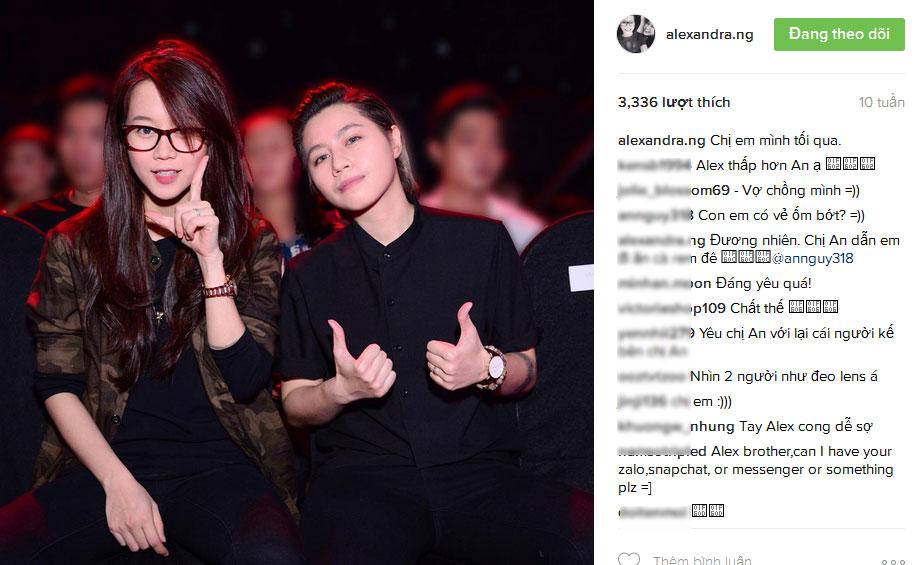Image resolution: width=920 pixels, height=565 pixels.
Task: Open the three-dot more options menu
Action: coord(893,561)
